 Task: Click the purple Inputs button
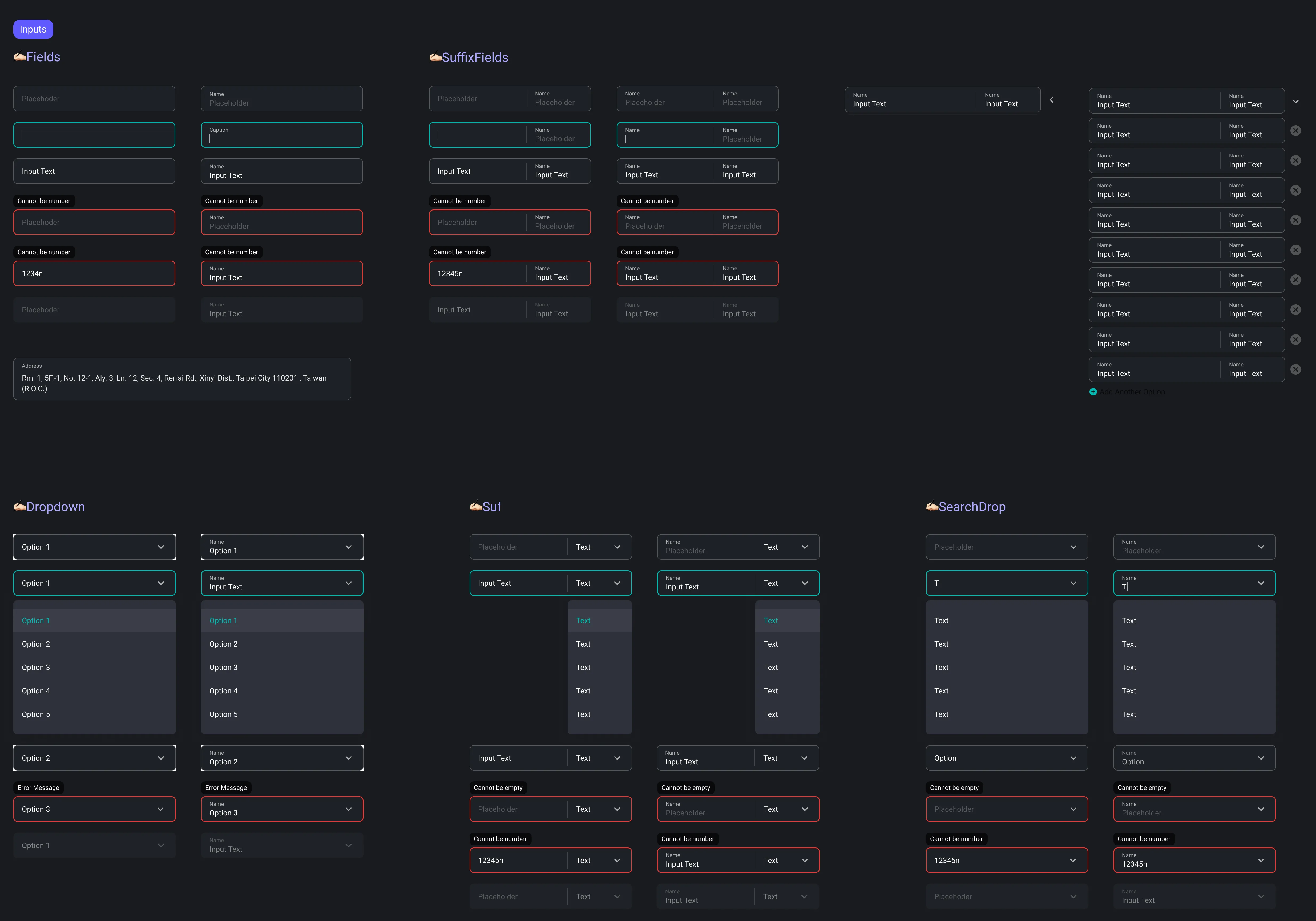point(33,29)
